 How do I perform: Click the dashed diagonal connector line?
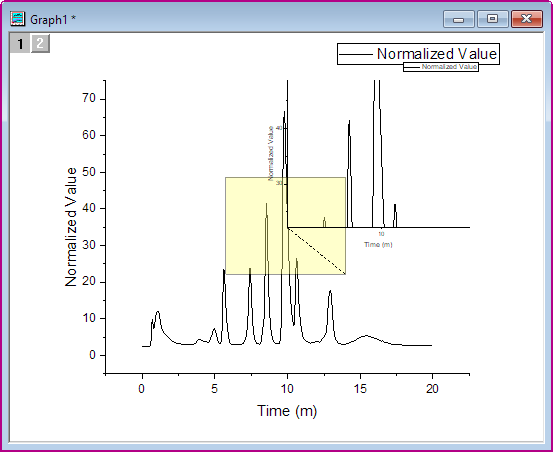[317, 251]
